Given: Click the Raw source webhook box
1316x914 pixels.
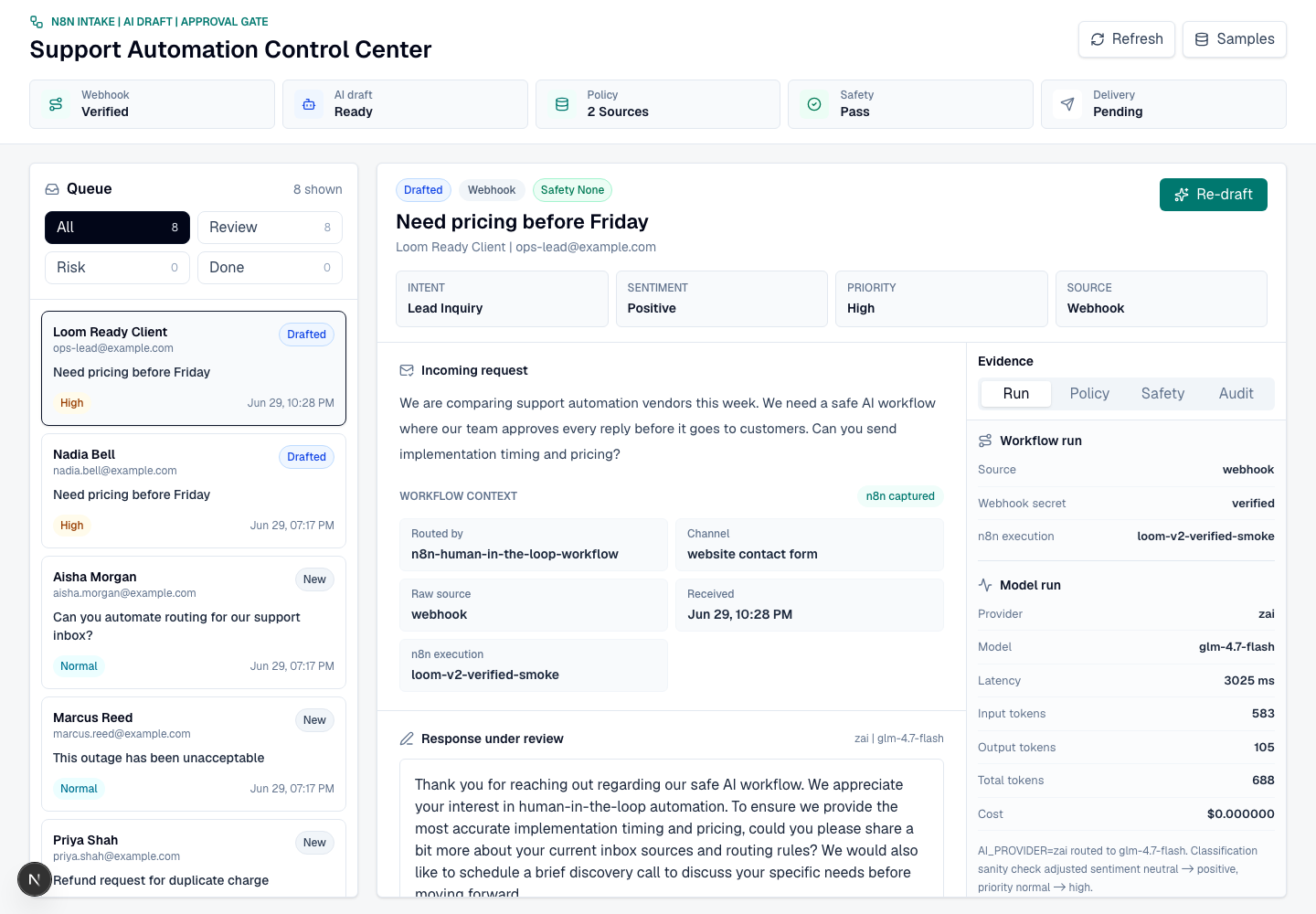Looking at the screenshot, I should 534,605.
